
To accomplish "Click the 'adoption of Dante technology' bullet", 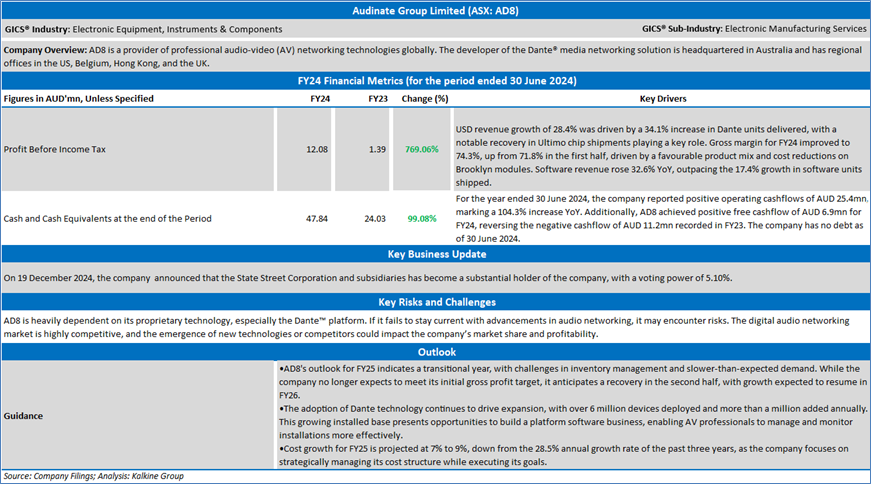I will (573, 422).
